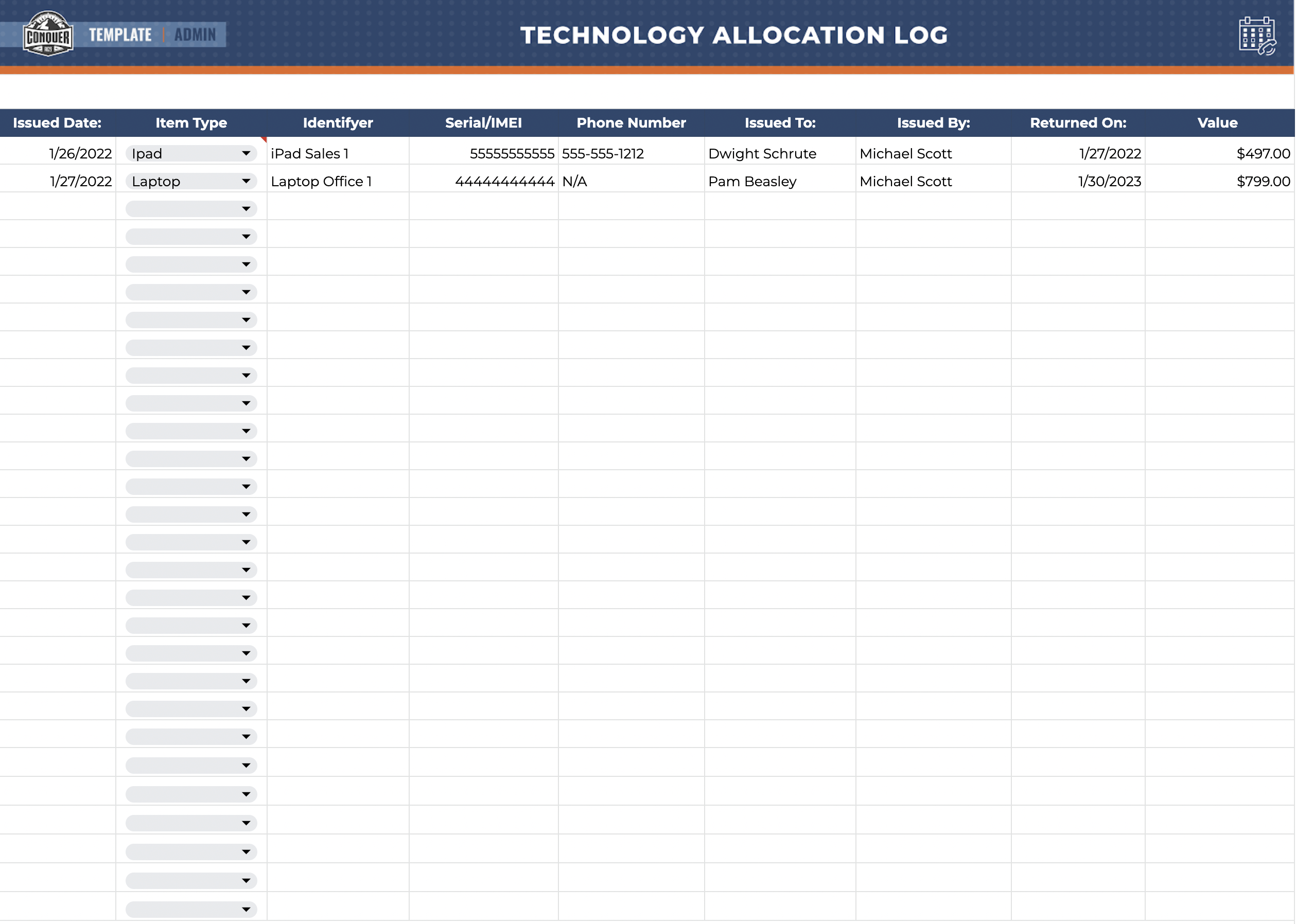
Task: Select serial cell 44444444444
Action: pyautogui.click(x=484, y=179)
